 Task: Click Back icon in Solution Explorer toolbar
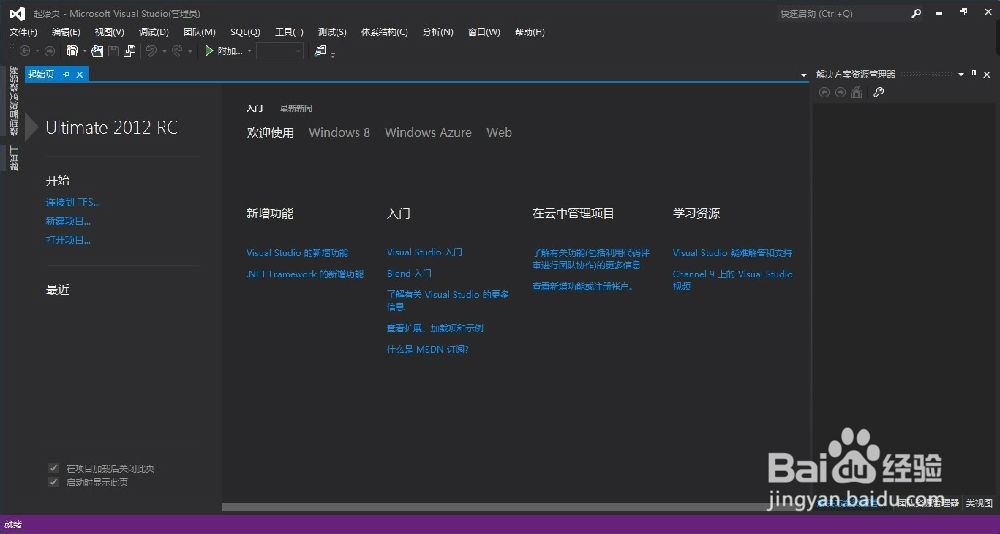tap(824, 93)
